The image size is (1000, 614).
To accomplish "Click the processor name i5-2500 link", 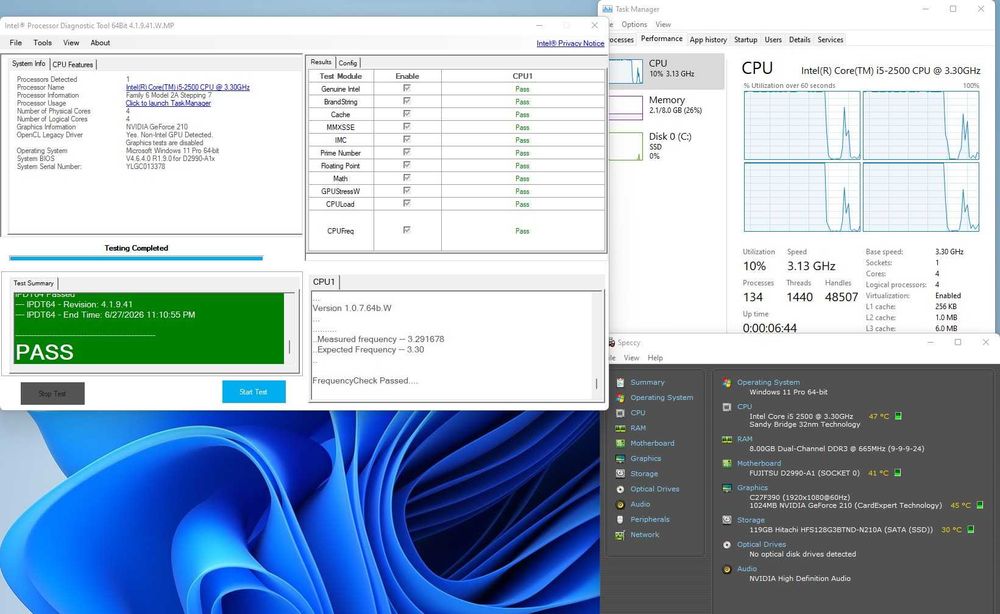I will tap(188, 87).
